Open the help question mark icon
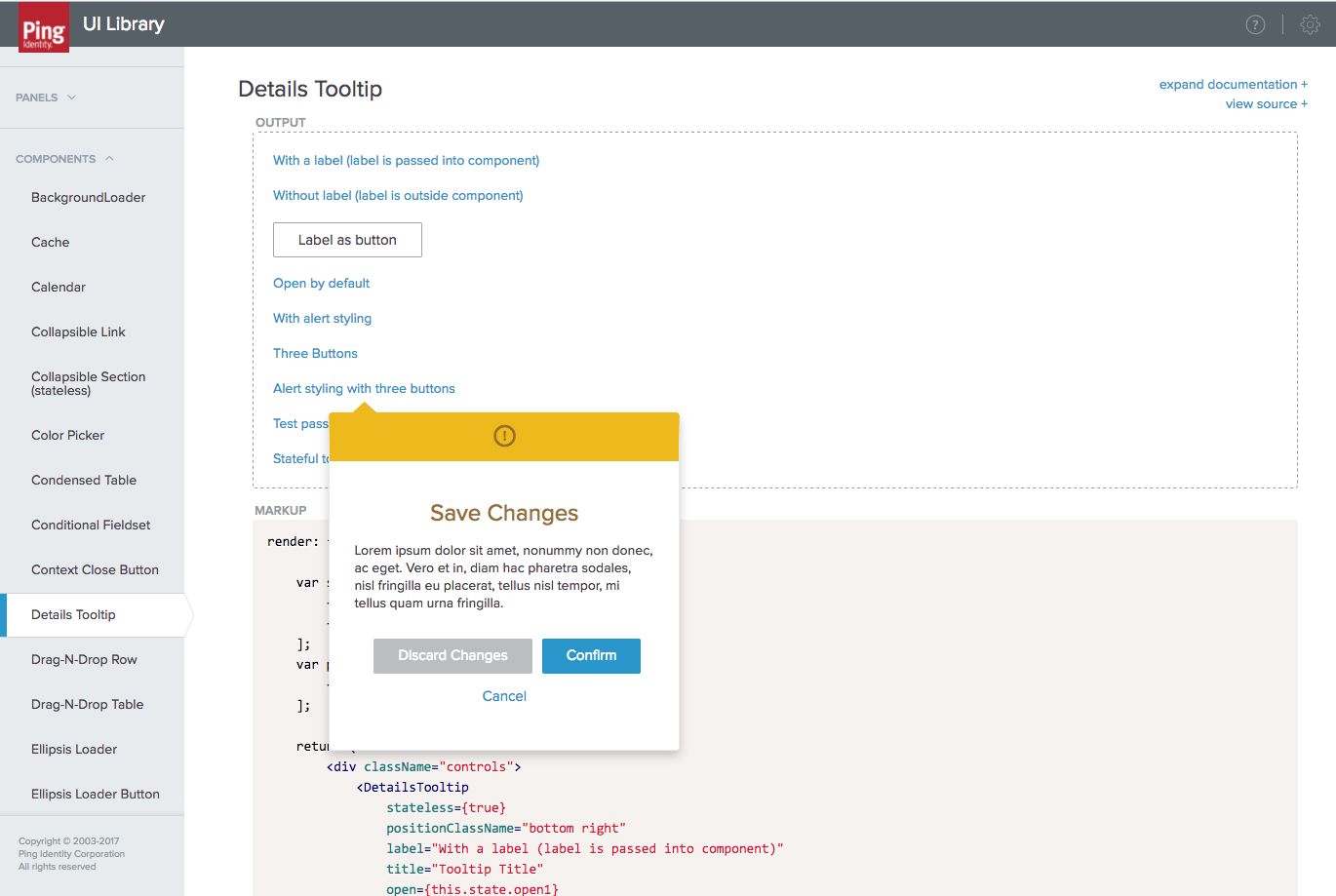The image size is (1336, 896). point(1255,25)
